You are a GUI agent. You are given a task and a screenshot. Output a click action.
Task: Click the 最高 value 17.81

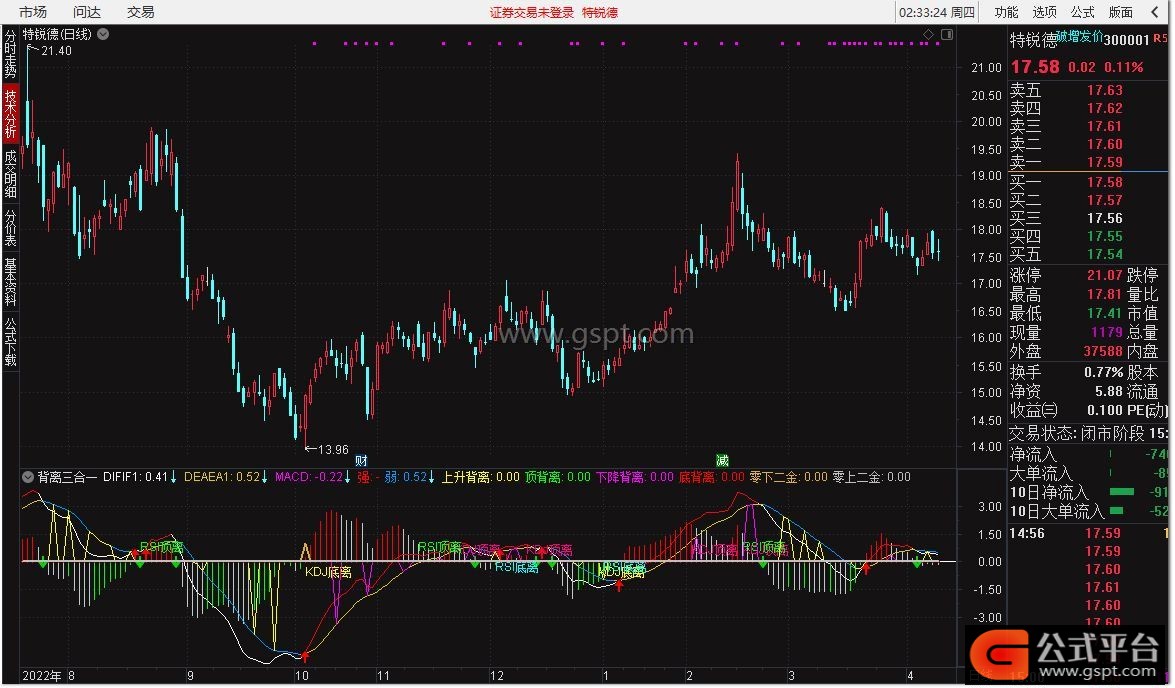click(1105, 295)
